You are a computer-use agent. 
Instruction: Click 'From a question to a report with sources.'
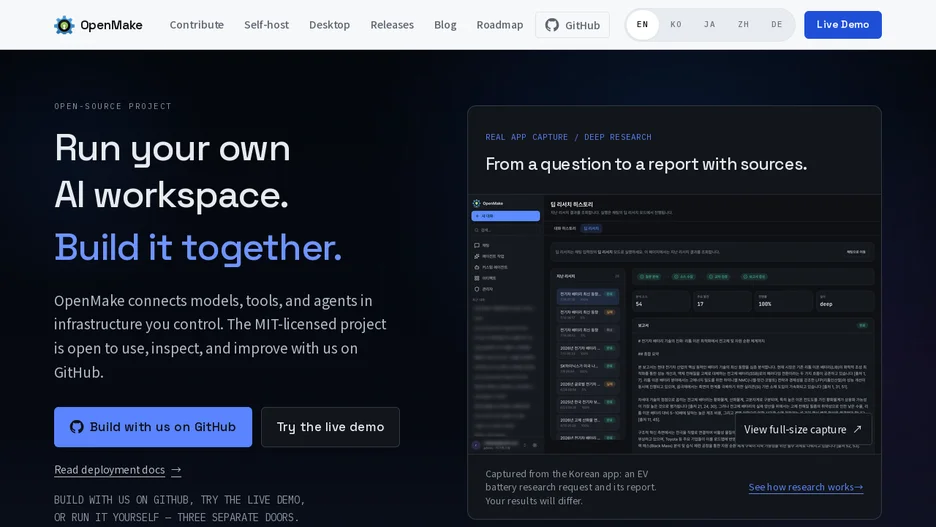(x=646, y=164)
